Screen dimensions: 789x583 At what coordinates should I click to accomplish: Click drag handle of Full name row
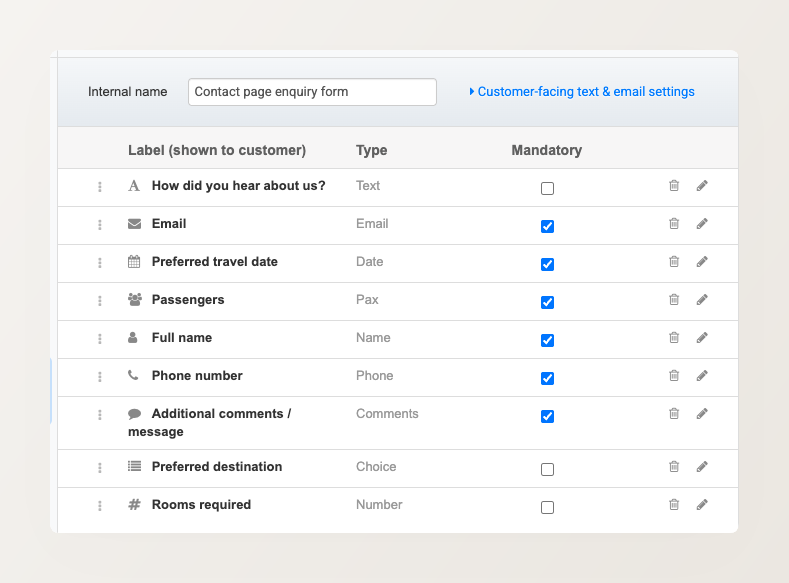[100, 339]
